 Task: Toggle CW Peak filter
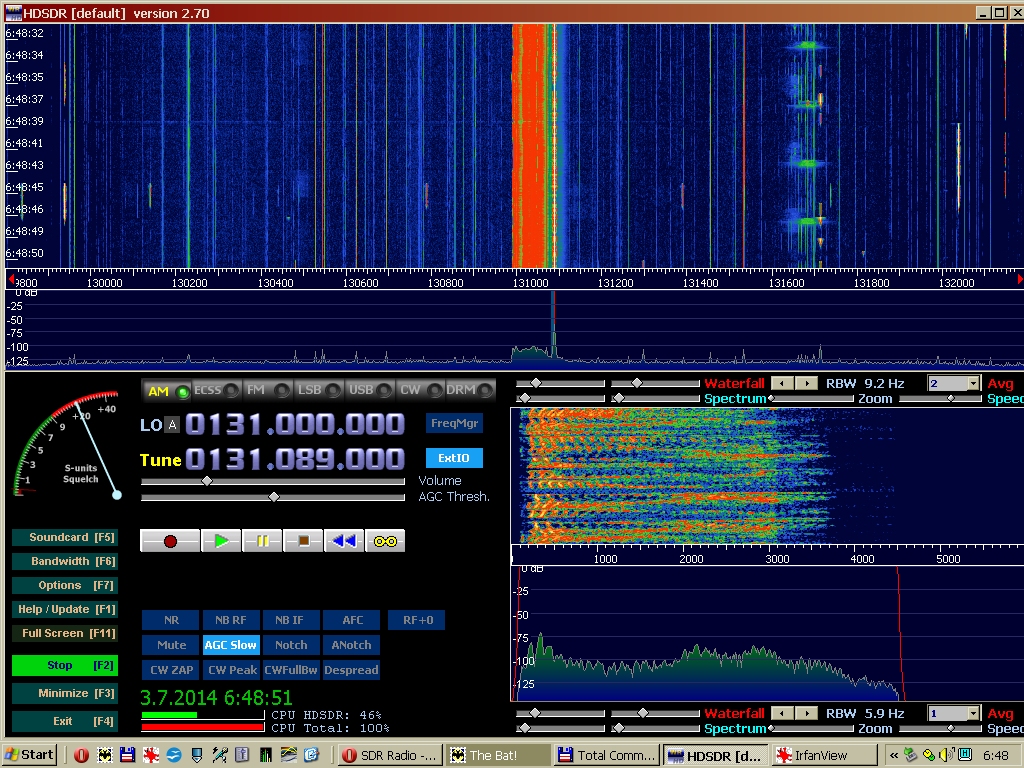pos(231,669)
